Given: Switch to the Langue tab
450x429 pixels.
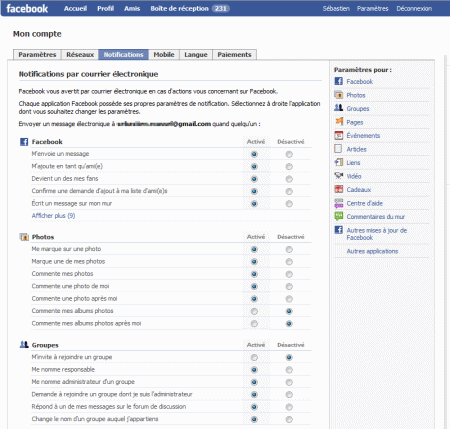Looking at the screenshot, I should pos(196,54).
